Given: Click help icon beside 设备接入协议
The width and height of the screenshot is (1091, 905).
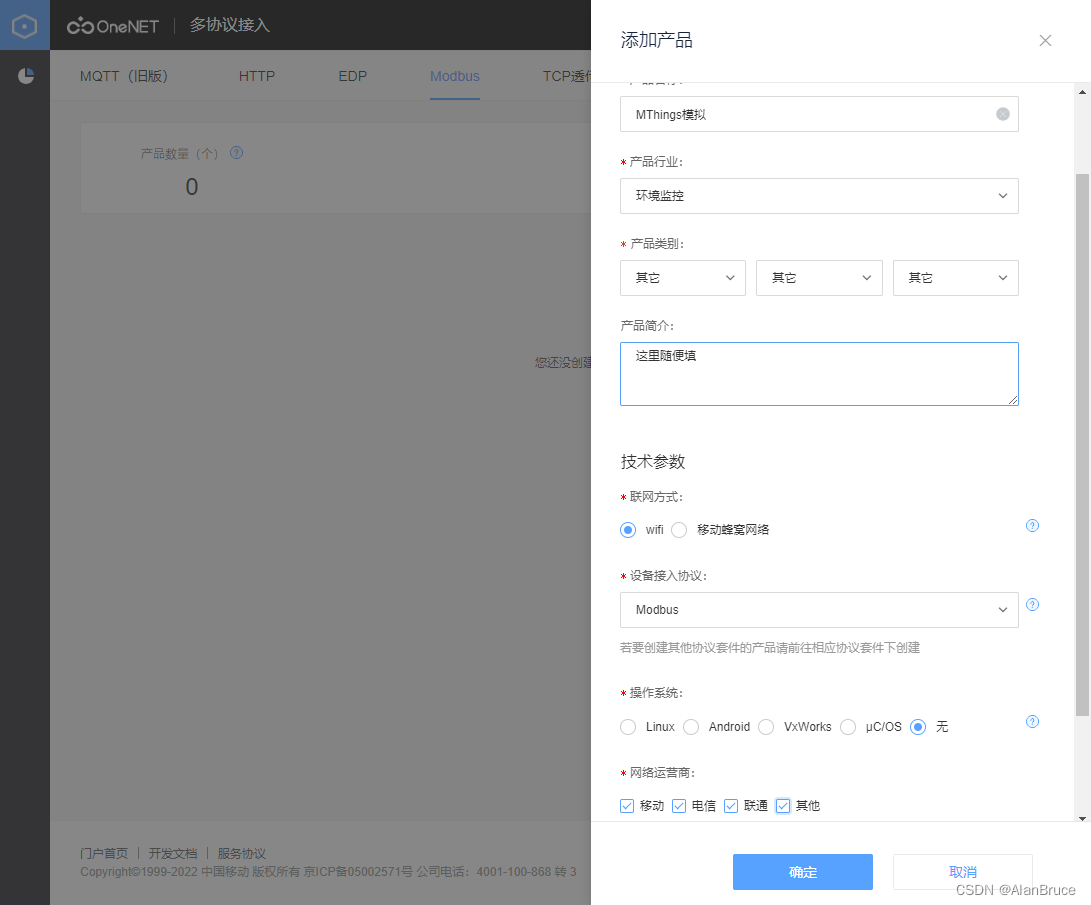Looking at the screenshot, I should (x=1033, y=604).
